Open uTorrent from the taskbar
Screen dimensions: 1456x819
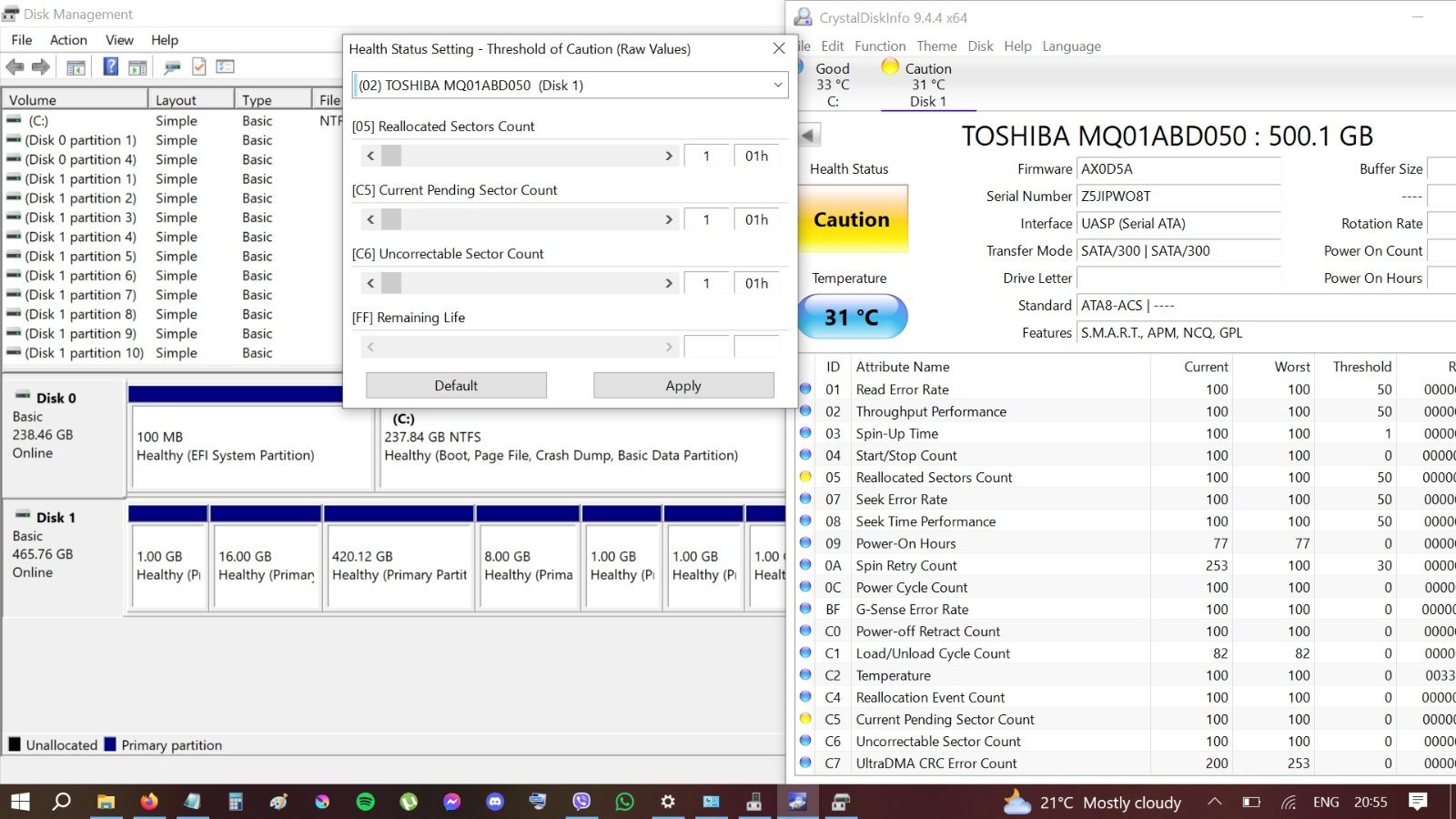[409, 802]
